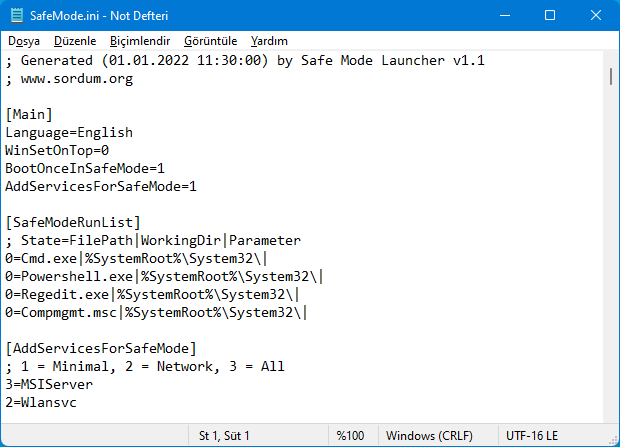Place cursor on the Language=English line
Image resolution: width=620 pixels, height=447 pixels.
click(x=69, y=132)
